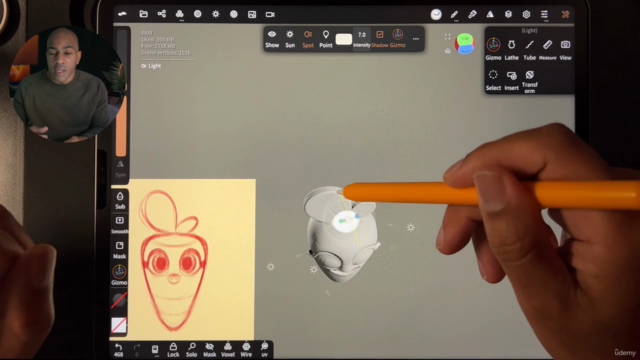The height and width of the screenshot is (360, 640).
Task: Activate the Smooth shortcut
Action: pos(120,225)
